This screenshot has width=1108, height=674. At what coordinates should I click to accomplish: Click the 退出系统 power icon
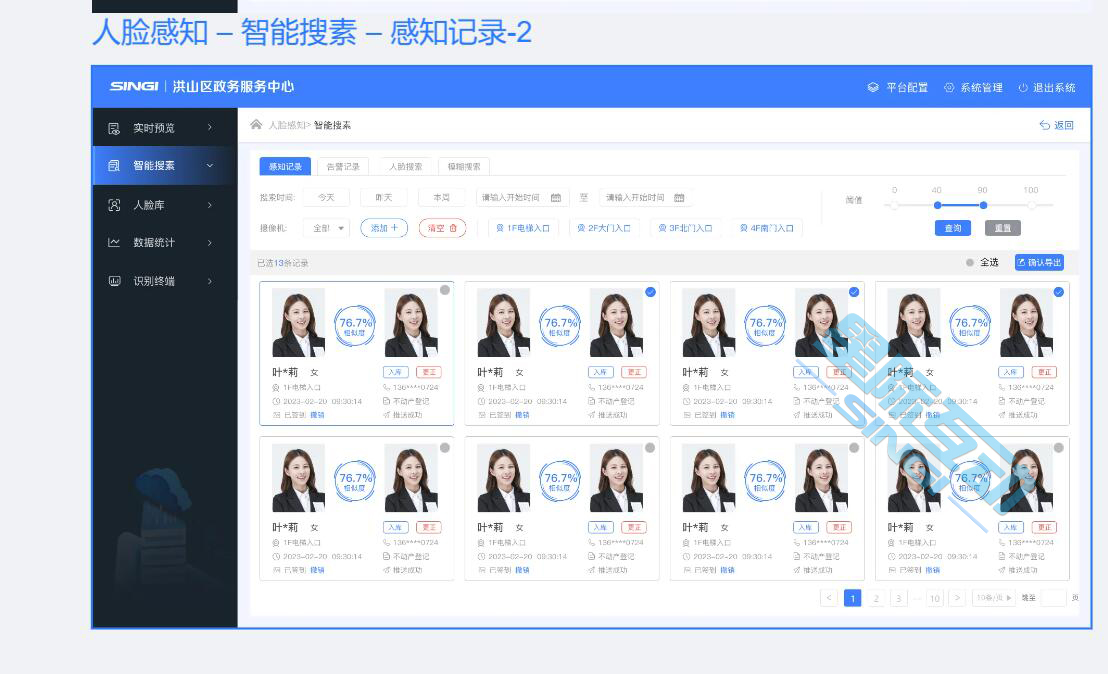tap(1022, 88)
